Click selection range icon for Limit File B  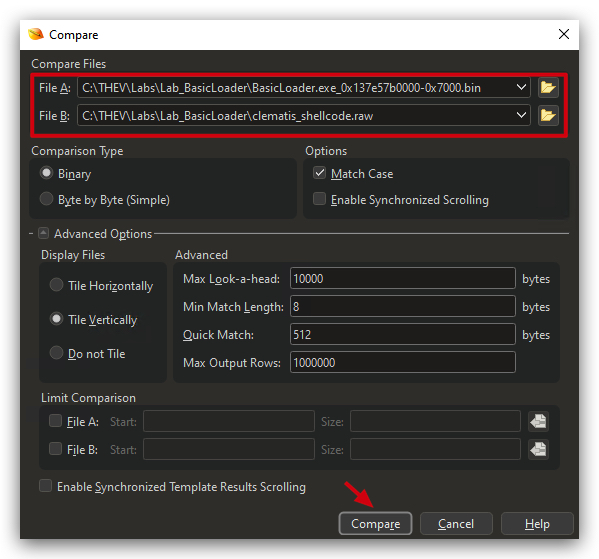(x=538, y=449)
